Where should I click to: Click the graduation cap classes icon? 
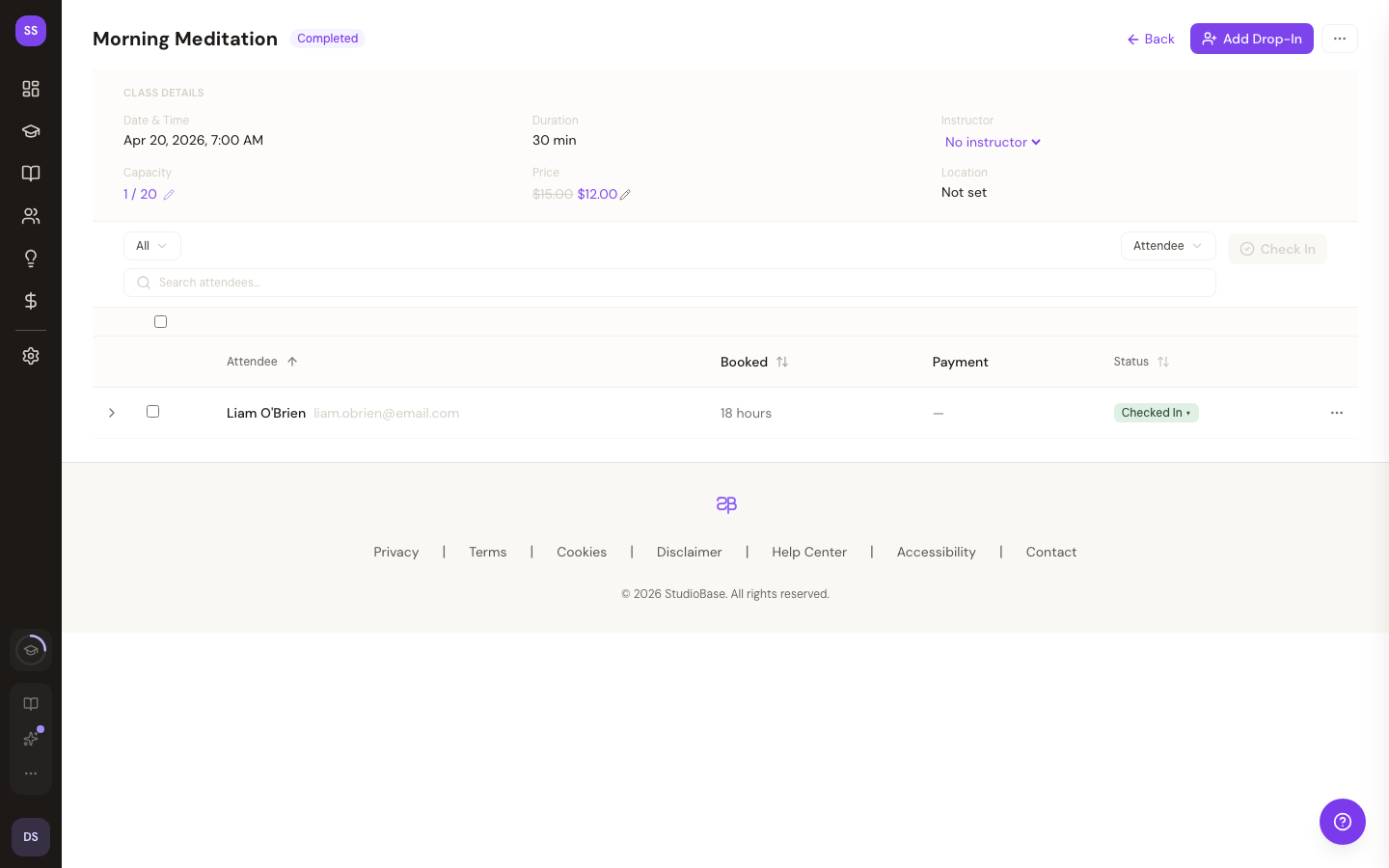pos(31,131)
